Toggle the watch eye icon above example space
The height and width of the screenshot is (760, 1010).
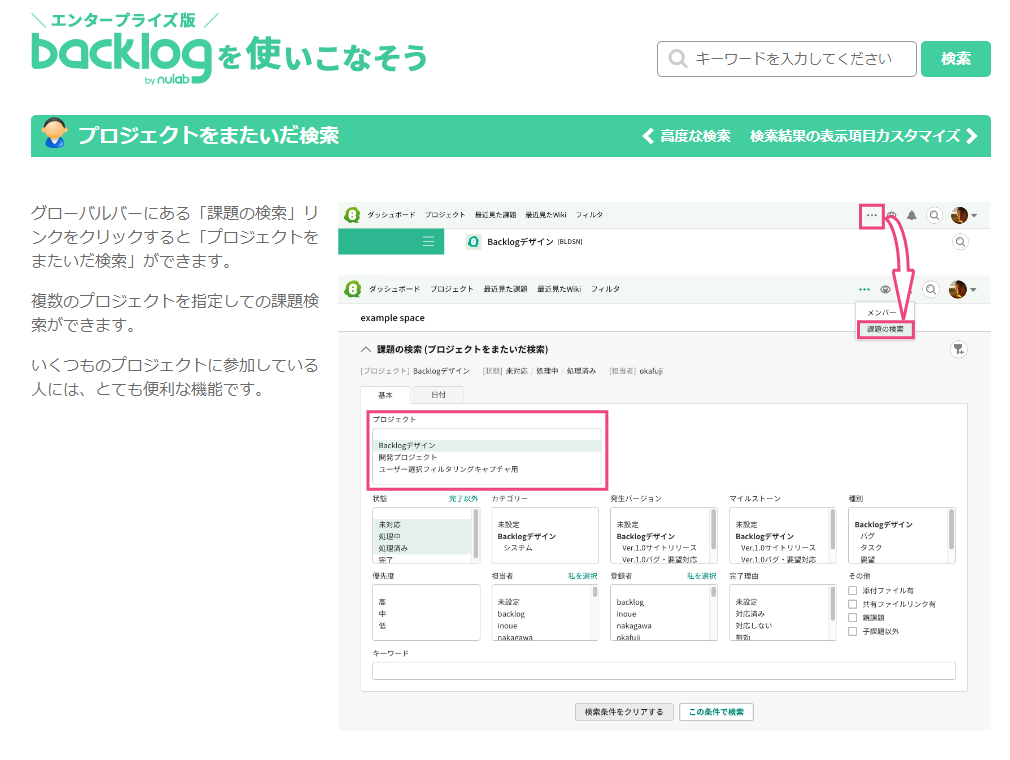885,289
